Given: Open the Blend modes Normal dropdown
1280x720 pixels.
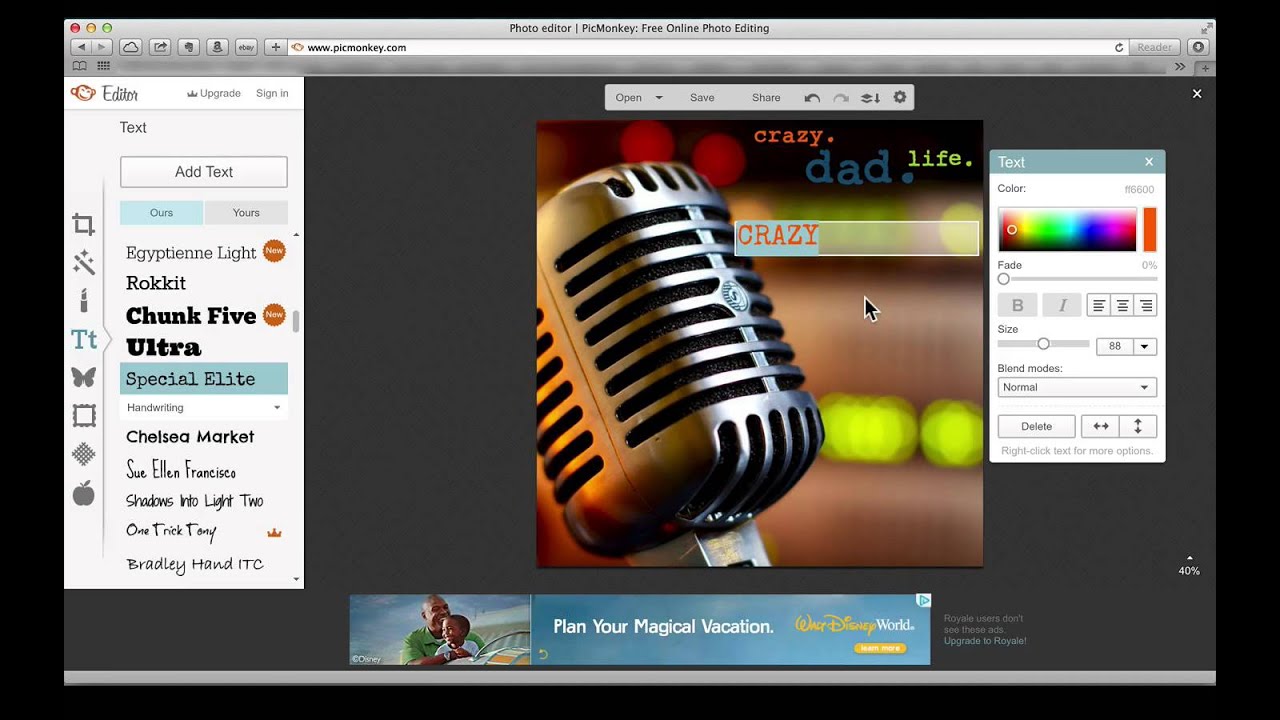Looking at the screenshot, I should 1077,387.
